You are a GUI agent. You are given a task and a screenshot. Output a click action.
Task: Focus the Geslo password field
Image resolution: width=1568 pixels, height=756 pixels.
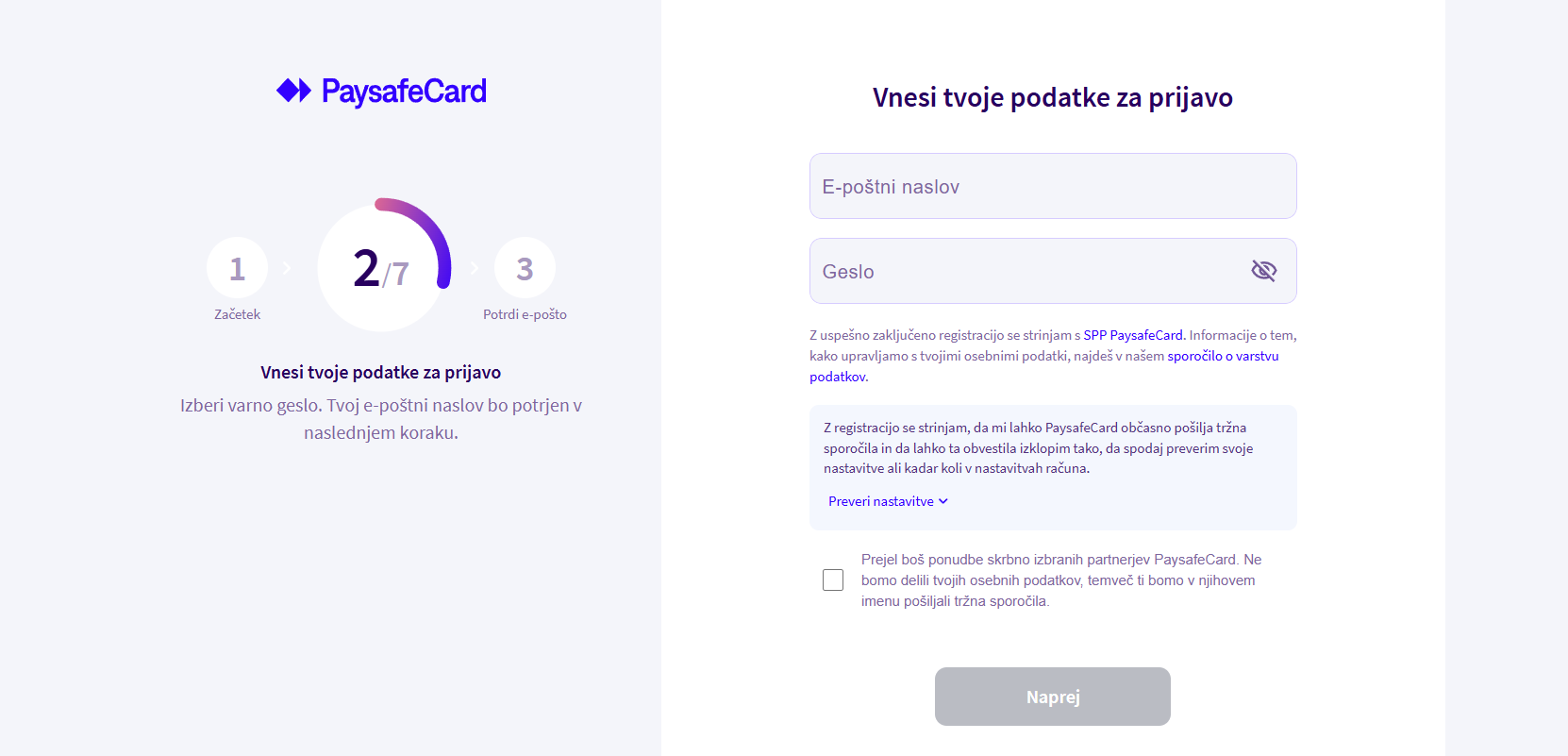click(1053, 271)
